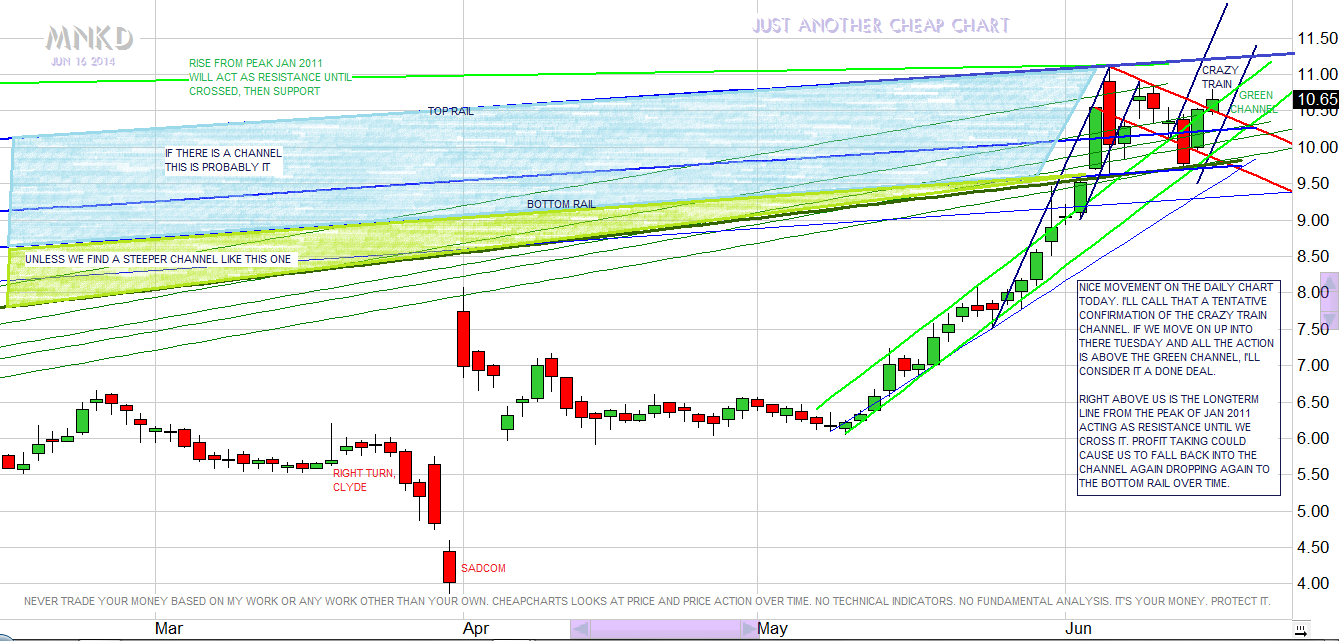
Task: Select the 'Just Another Cheap Chart' title
Action: tap(880, 26)
